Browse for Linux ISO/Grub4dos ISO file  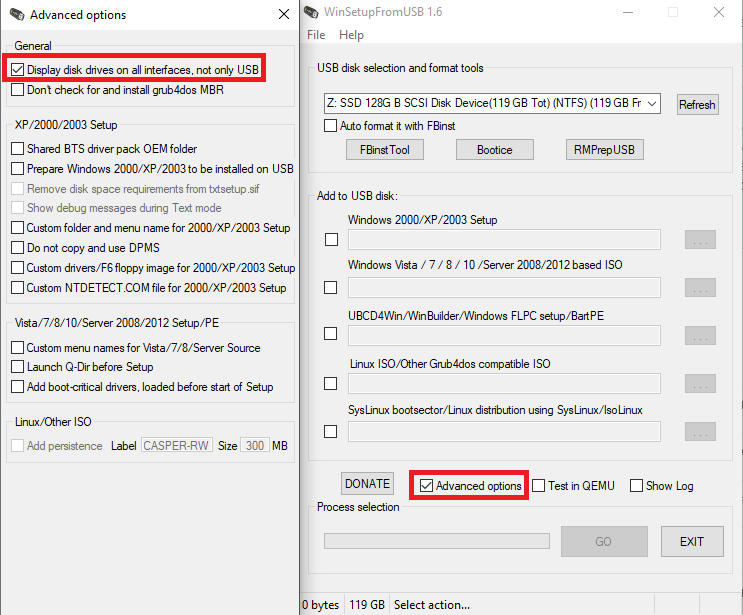pos(700,384)
